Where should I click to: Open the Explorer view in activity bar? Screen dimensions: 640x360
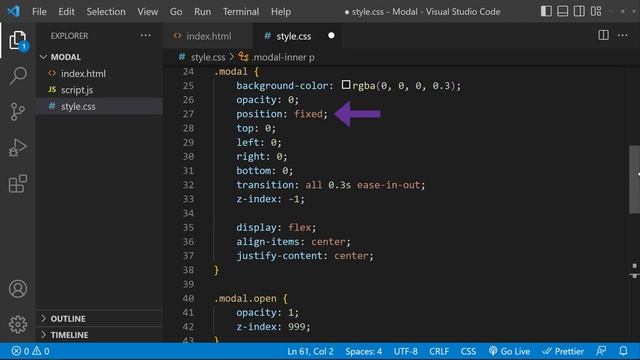click(18, 40)
